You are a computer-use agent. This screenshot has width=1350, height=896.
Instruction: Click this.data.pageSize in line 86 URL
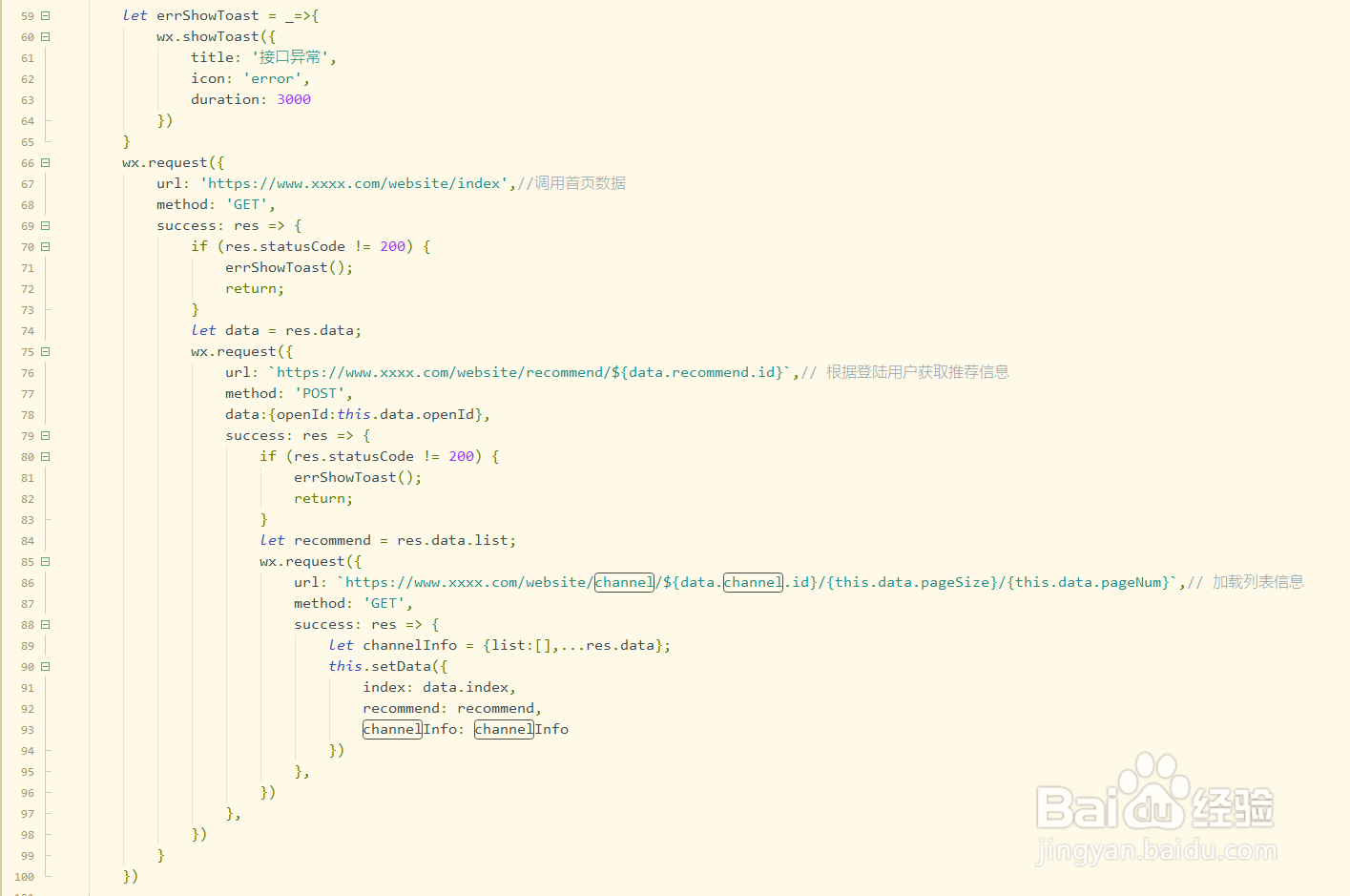[912, 583]
